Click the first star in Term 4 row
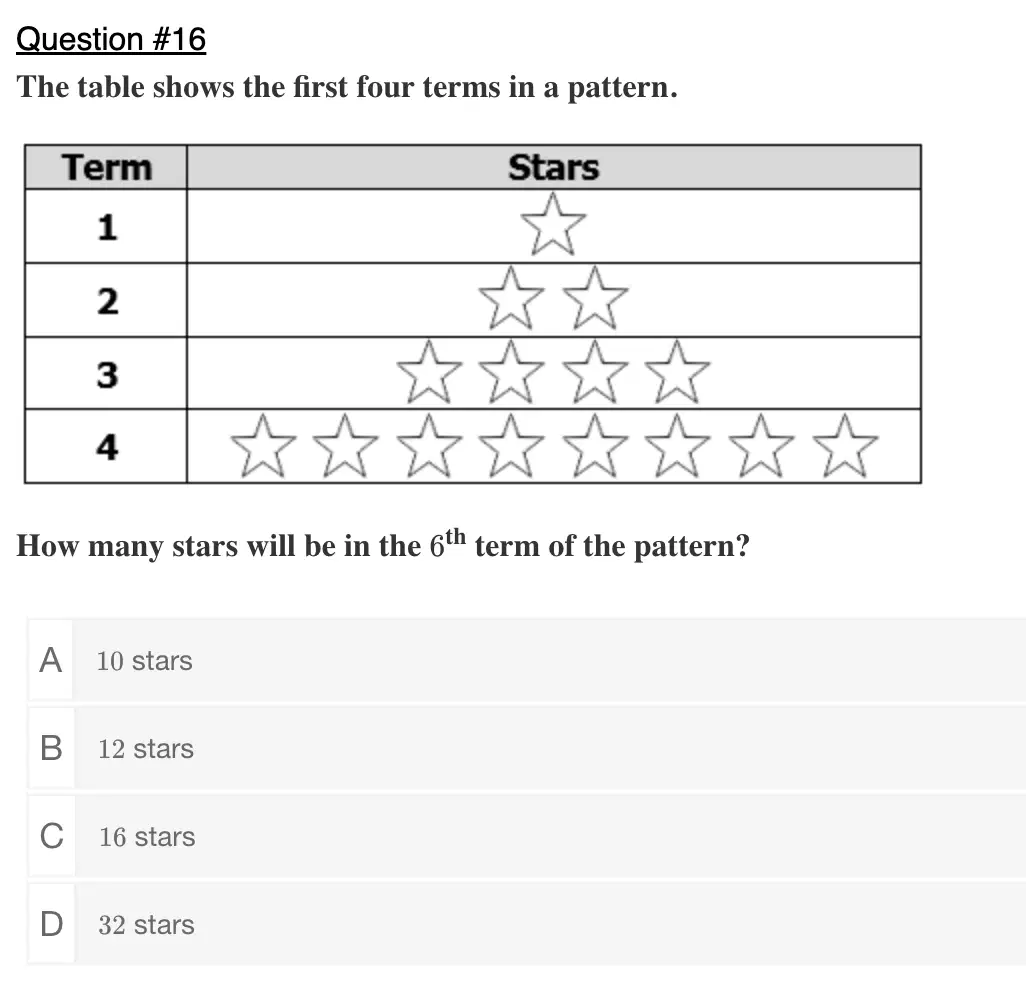 [x=263, y=446]
